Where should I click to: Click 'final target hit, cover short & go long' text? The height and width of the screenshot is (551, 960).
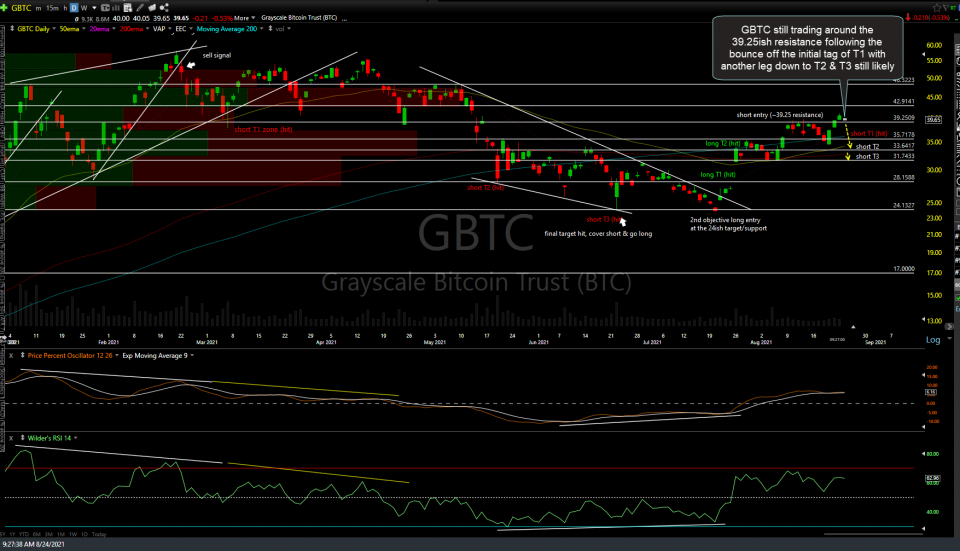(598, 233)
